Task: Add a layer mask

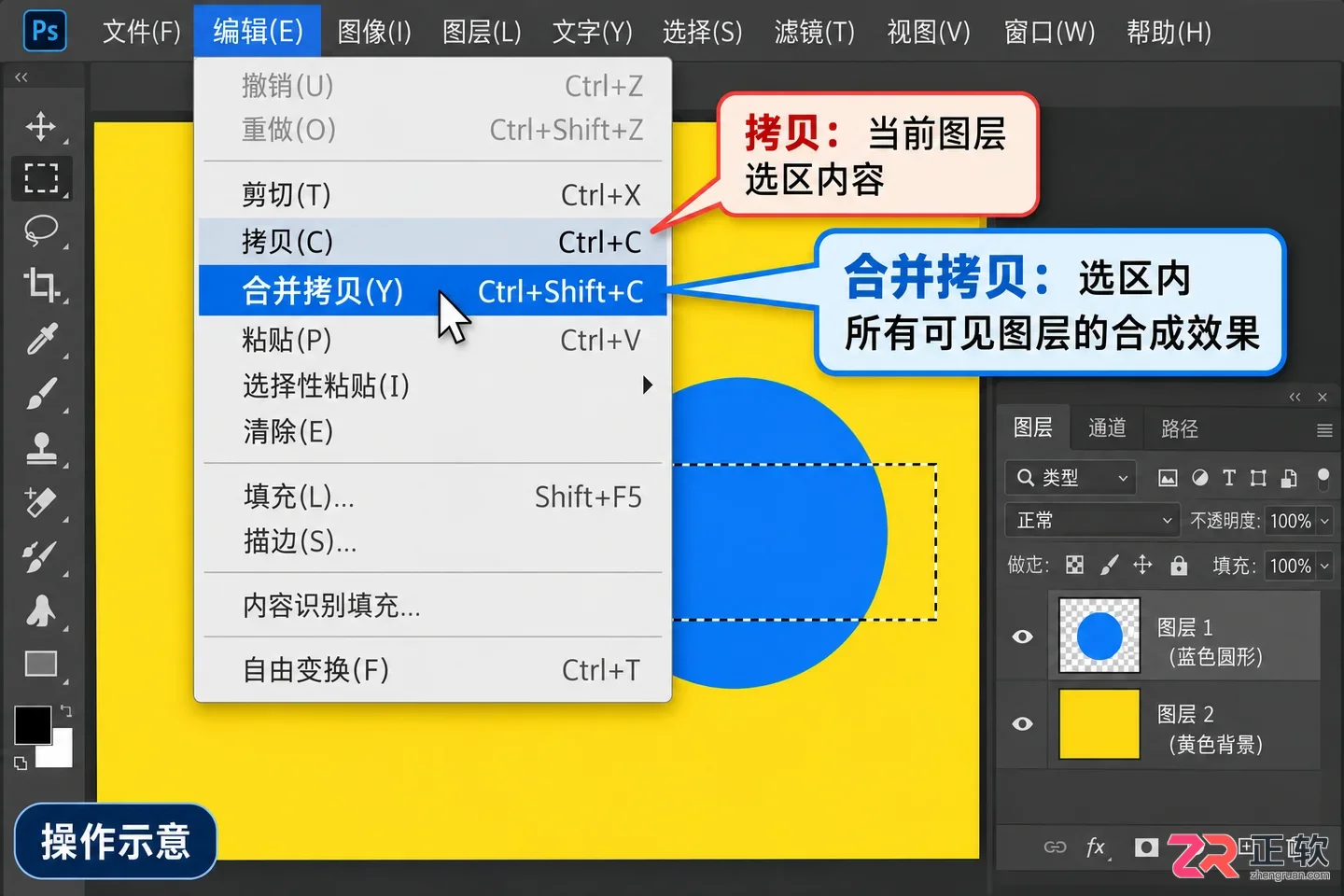Action: click(1146, 847)
